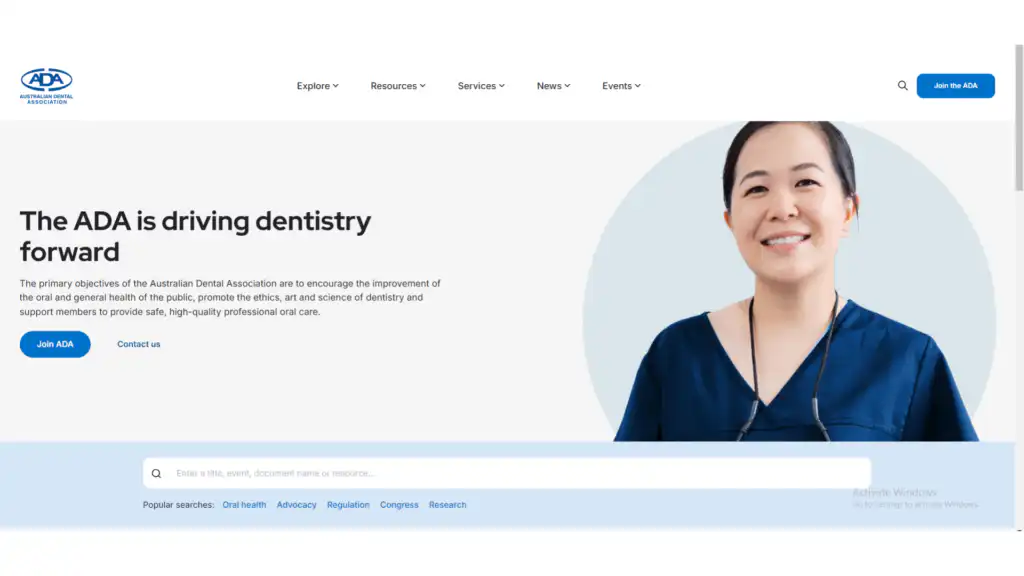
Task: Pick the 'Research' popular search link
Action: coord(447,505)
